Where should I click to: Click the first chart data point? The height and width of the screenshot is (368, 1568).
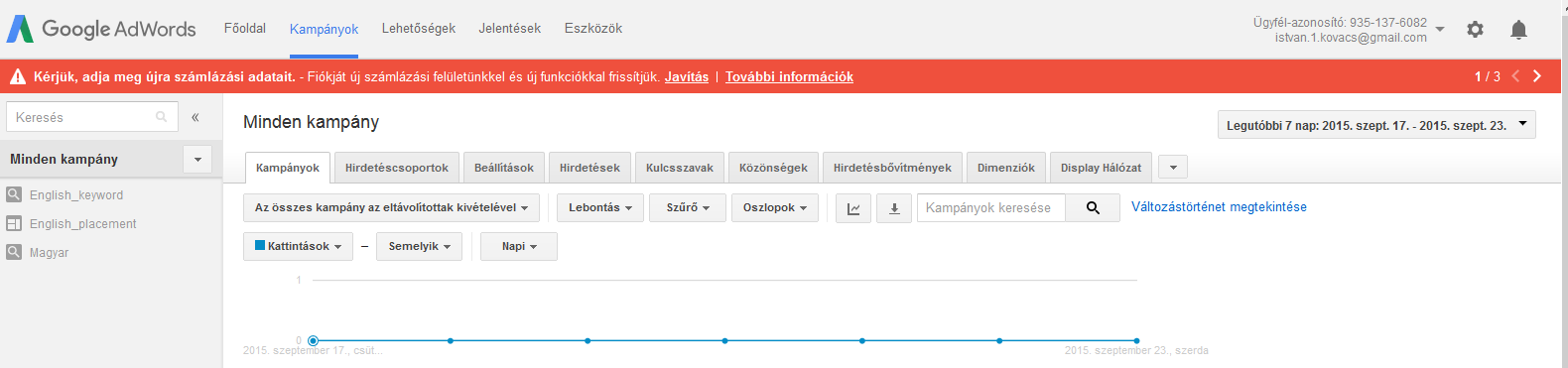click(313, 340)
